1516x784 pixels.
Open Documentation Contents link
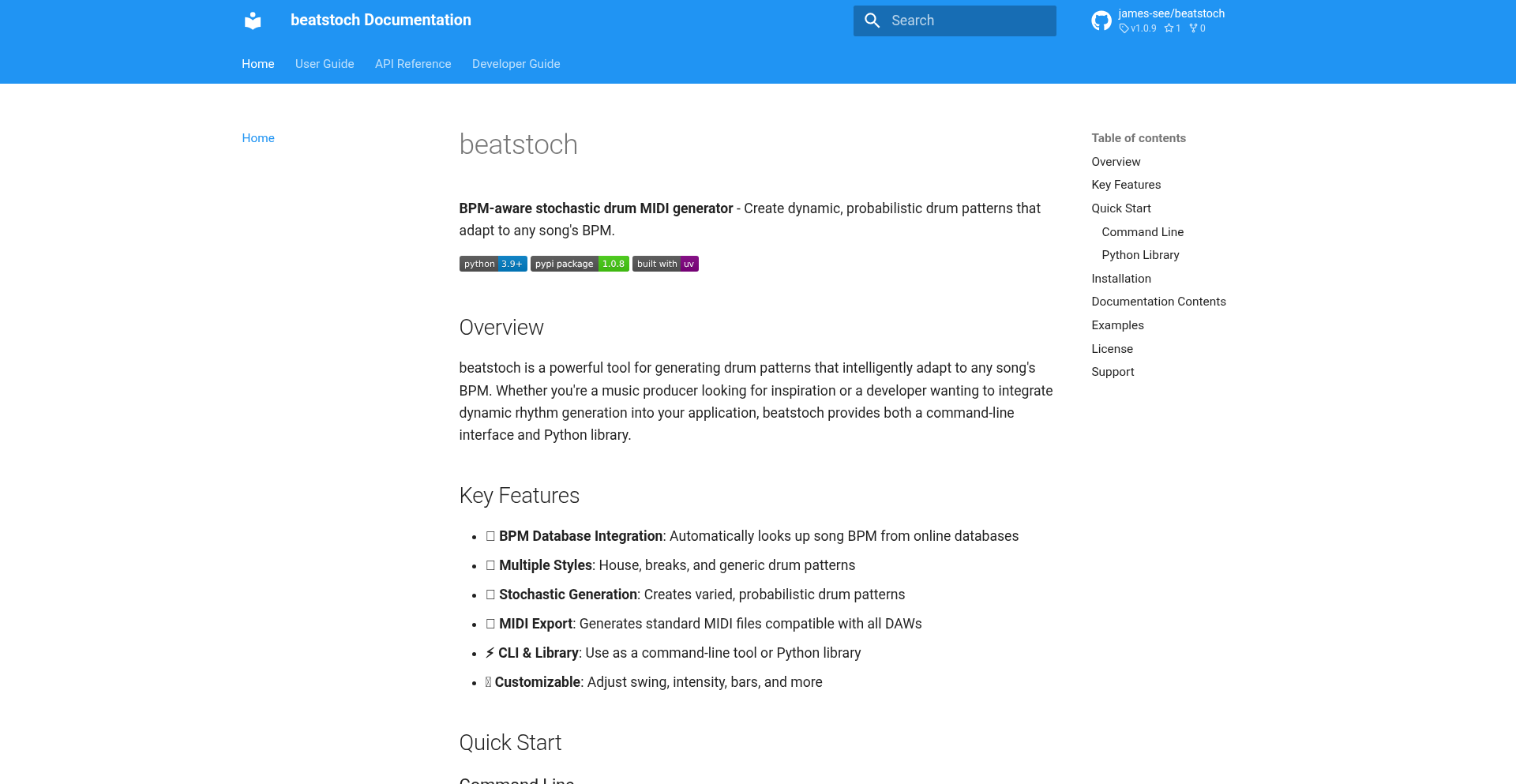(1158, 302)
